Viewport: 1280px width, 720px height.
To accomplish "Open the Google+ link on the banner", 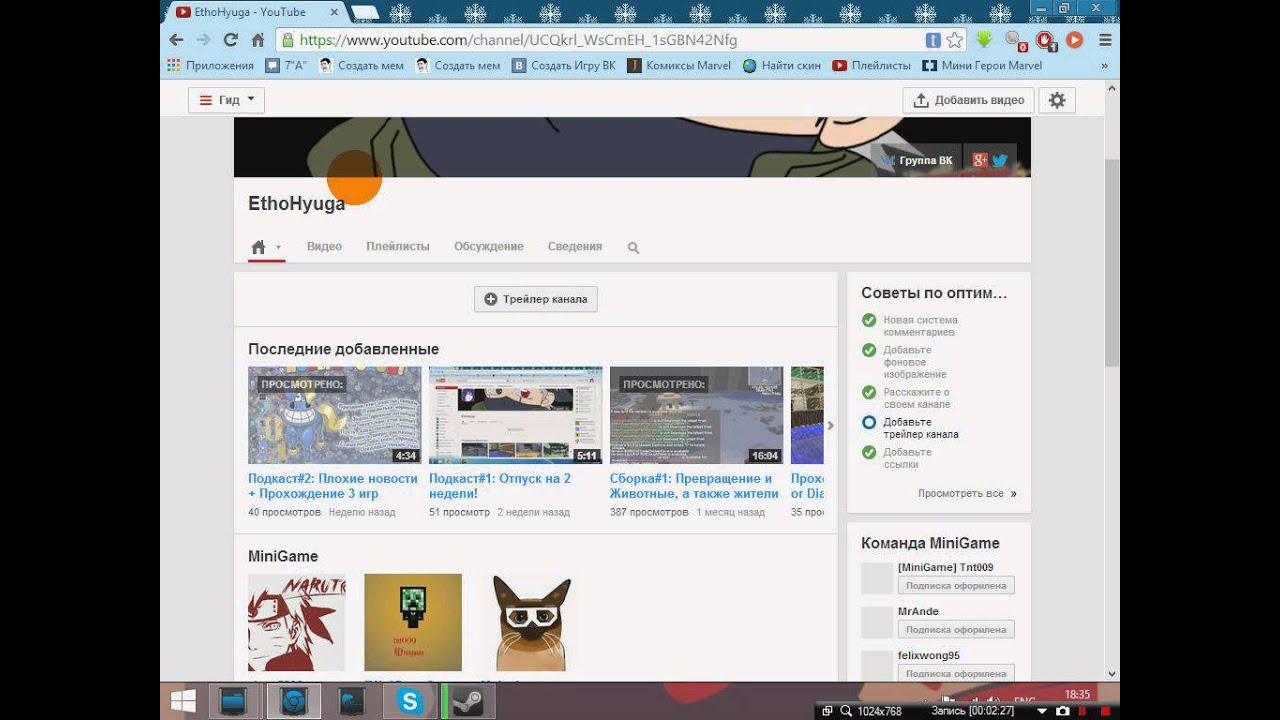I will pos(979,160).
